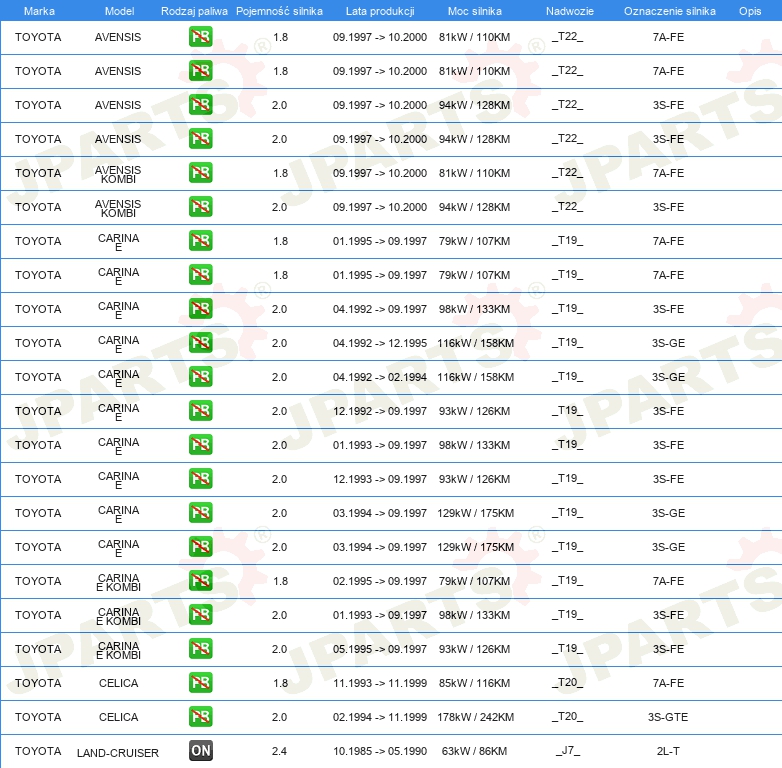Image resolution: width=782 pixels, height=768 pixels.
Task: Click the petrol icon in the CELICA 3S-GTE row
Action: click(x=200, y=716)
